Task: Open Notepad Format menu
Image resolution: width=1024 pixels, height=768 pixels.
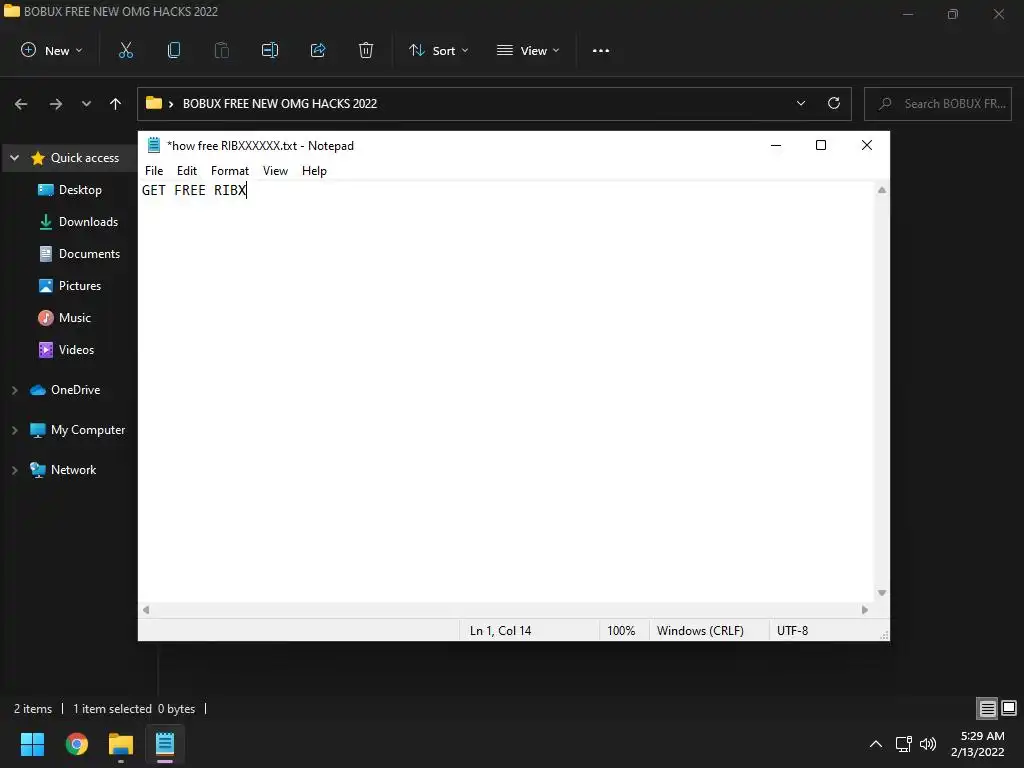Action: [x=230, y=171]
